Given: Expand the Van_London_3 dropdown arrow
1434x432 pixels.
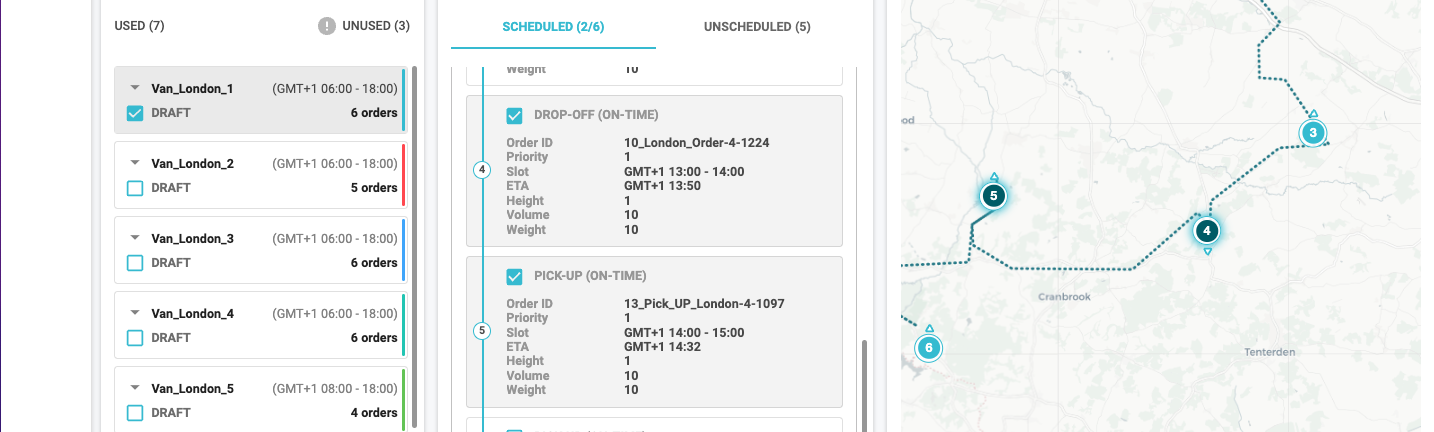Looking at the screenshot, I should pos(135,238).
